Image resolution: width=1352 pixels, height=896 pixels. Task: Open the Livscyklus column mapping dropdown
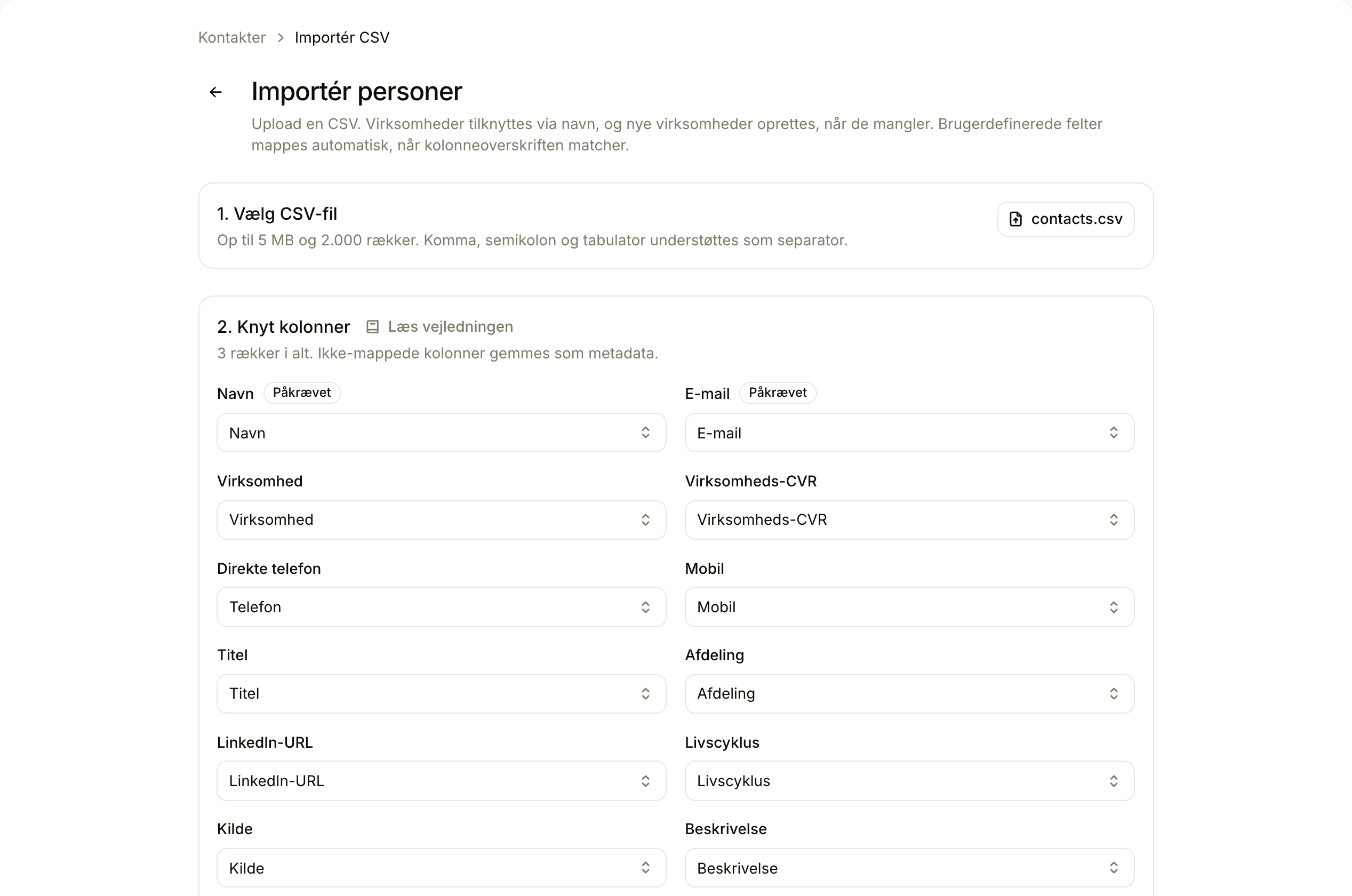tap(909, 781)
